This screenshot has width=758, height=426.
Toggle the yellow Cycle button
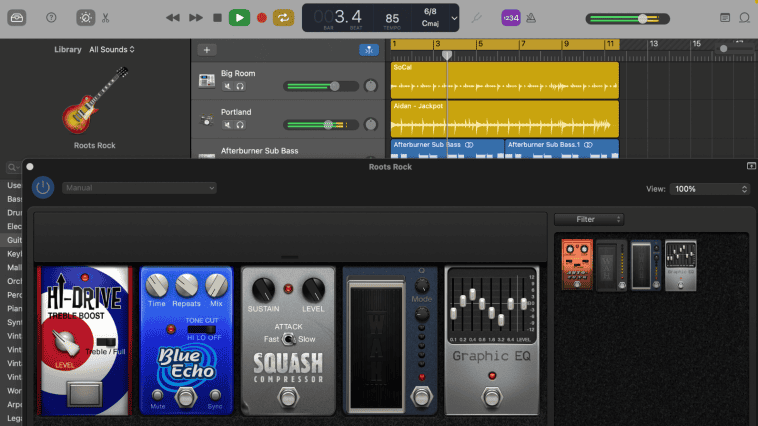[x=284, y=17]
